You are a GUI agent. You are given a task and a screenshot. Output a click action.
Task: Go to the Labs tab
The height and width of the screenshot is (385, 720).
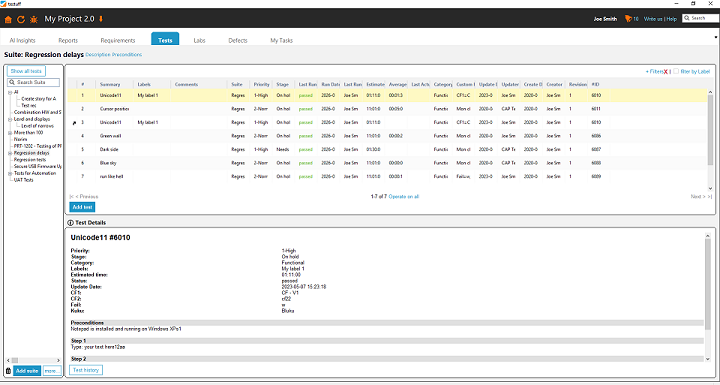click(x=199, y=40)
